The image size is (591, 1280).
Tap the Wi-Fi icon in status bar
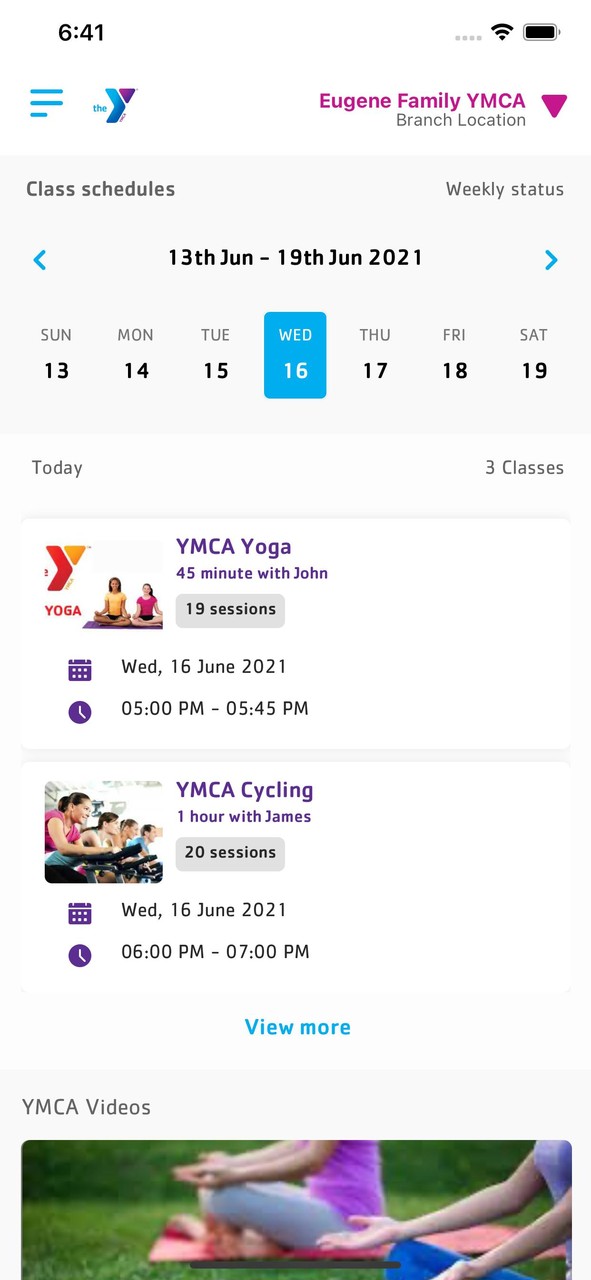(x=501, y=31)
